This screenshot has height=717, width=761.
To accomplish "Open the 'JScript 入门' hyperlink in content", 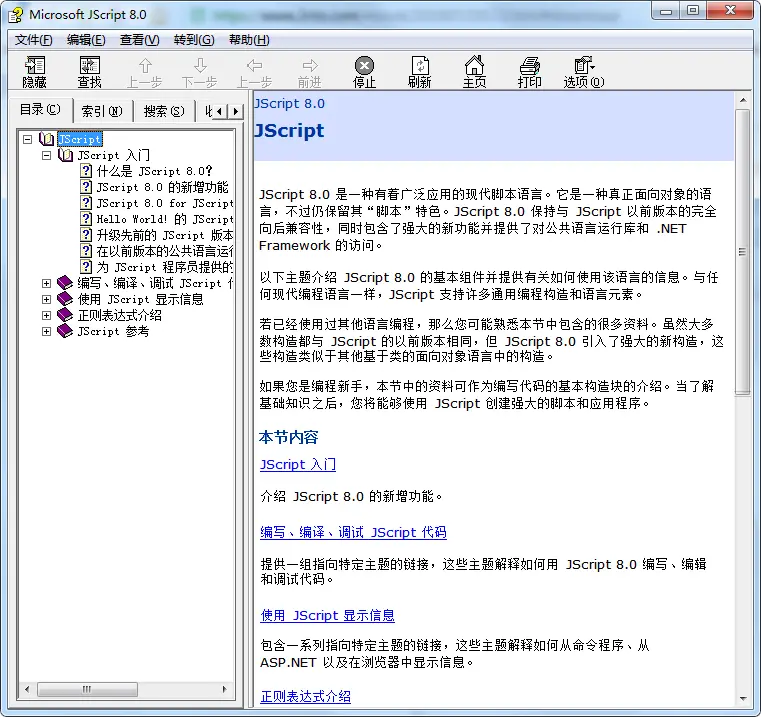I will 297,465.
